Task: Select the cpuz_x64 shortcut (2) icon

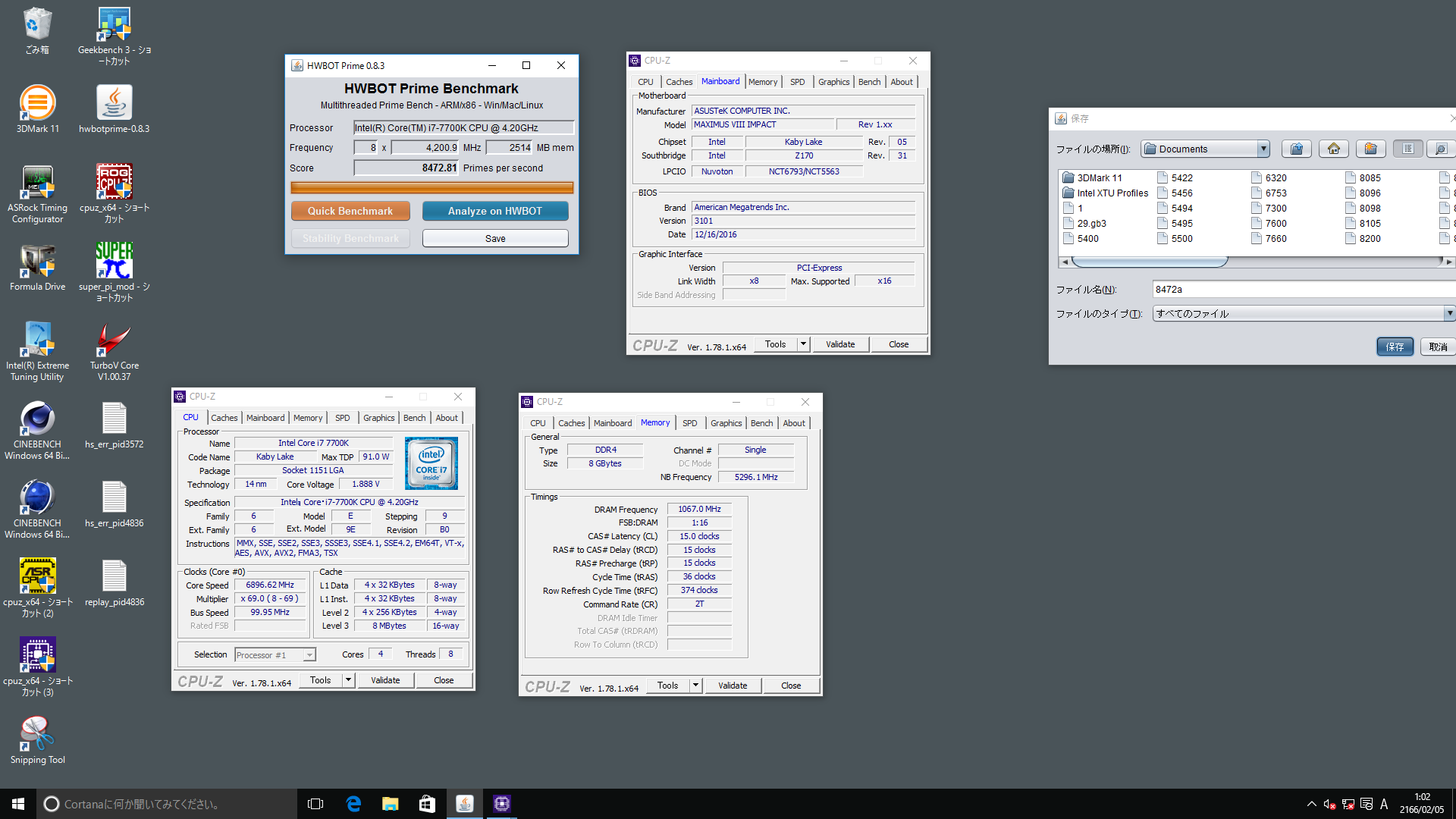Action: click(37, 588)
